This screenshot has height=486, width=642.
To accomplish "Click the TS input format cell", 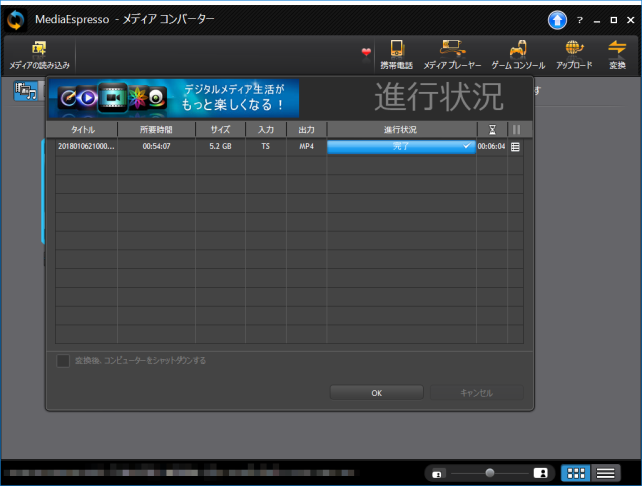I will click(x=266, y=147).
